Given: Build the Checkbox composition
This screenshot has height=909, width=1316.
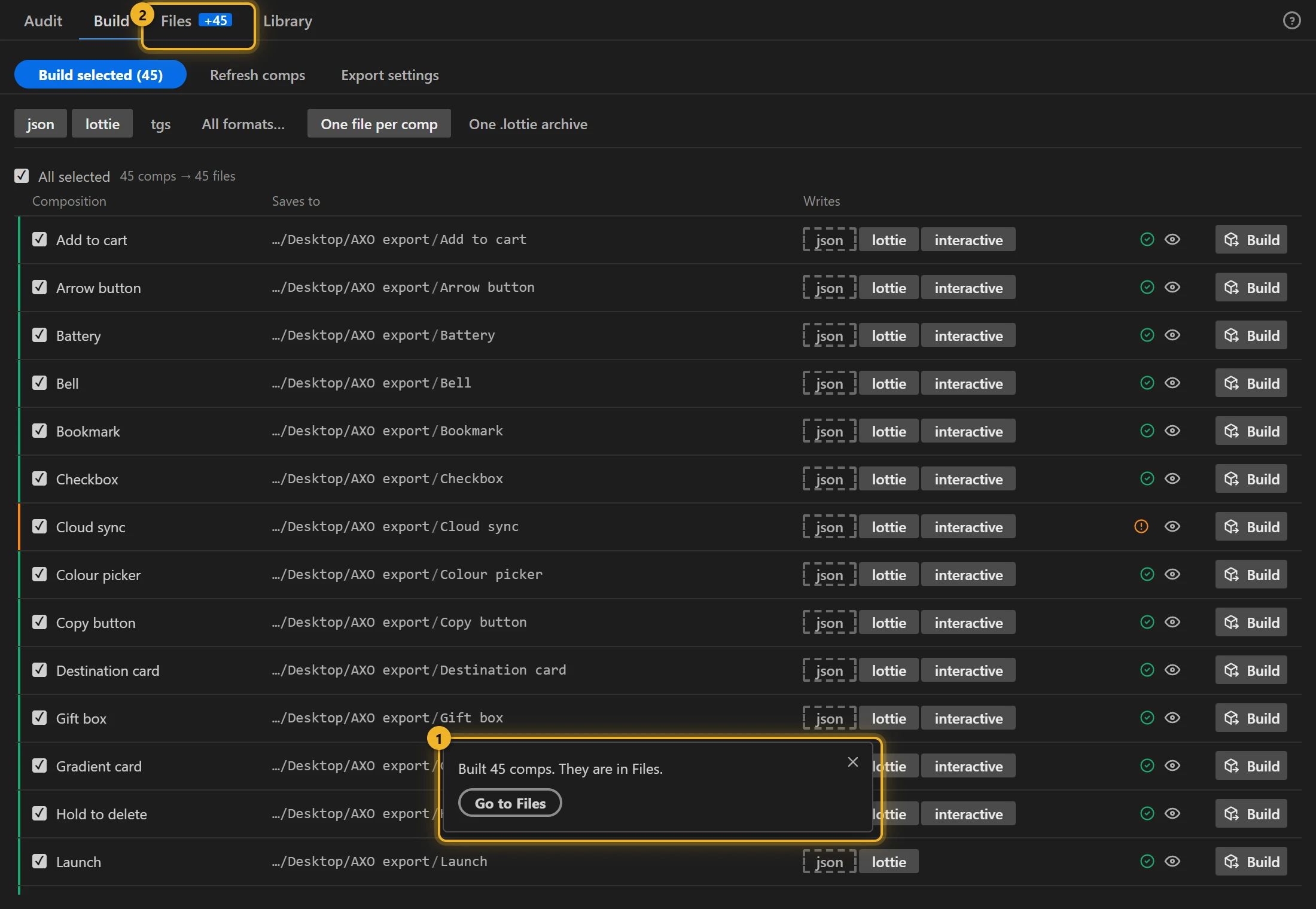Looking at the screenshot, I should point(1251,479).
